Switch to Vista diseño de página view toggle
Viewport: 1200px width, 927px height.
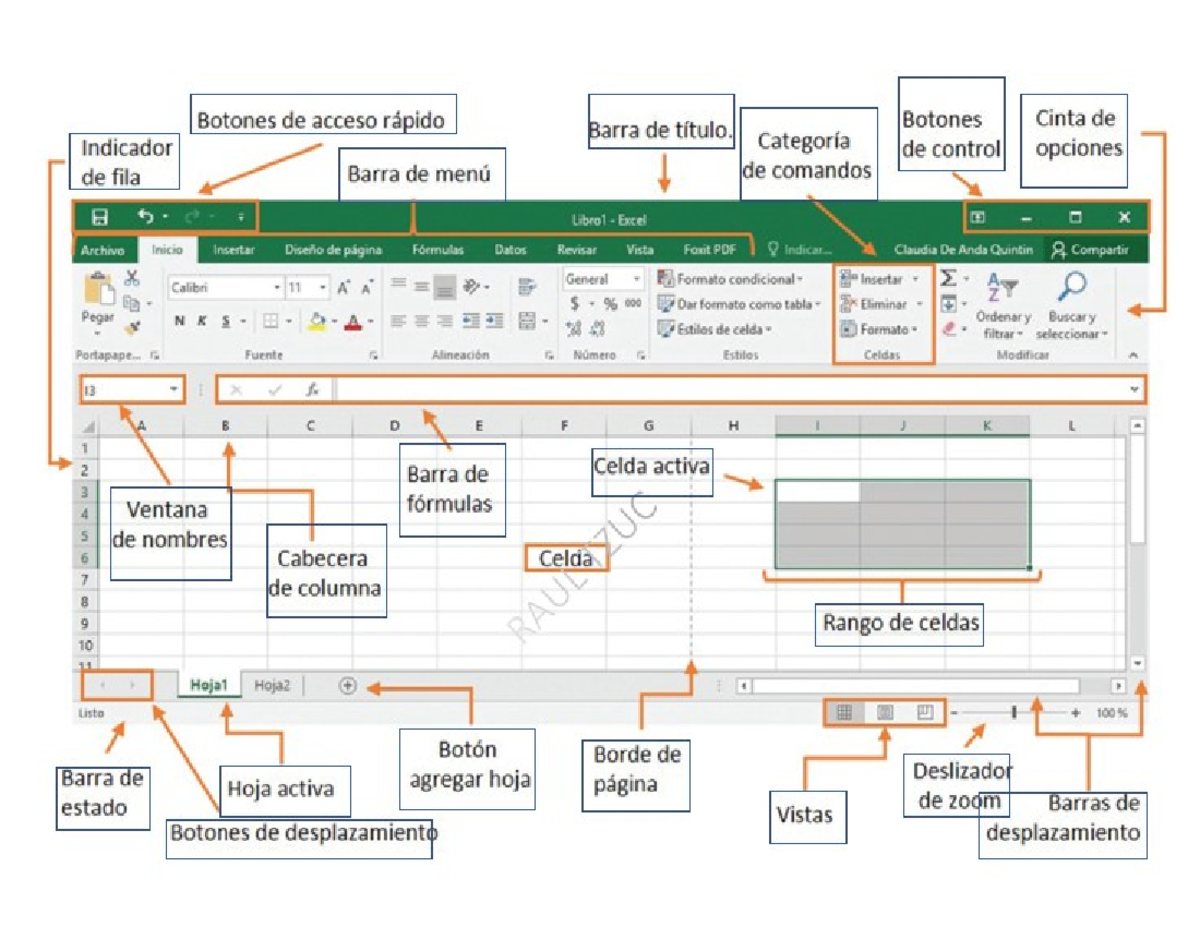885,711
